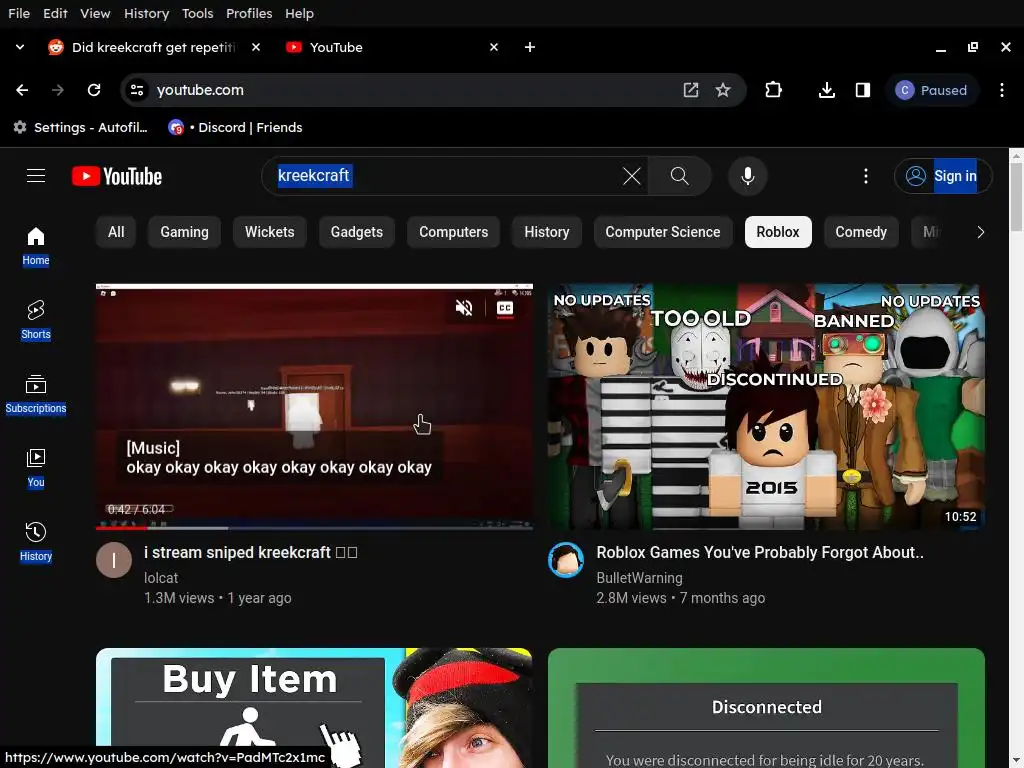Open the Tools menu
Screen dimensions: 1024x768
click(x=197, y=13)
